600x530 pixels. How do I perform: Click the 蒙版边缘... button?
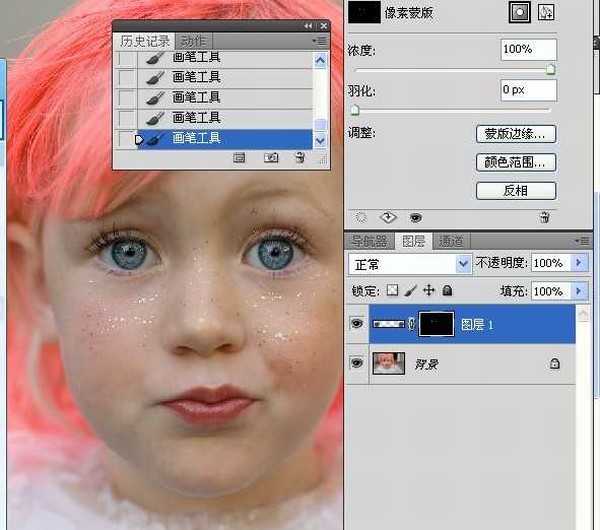(x=515, y=134)
